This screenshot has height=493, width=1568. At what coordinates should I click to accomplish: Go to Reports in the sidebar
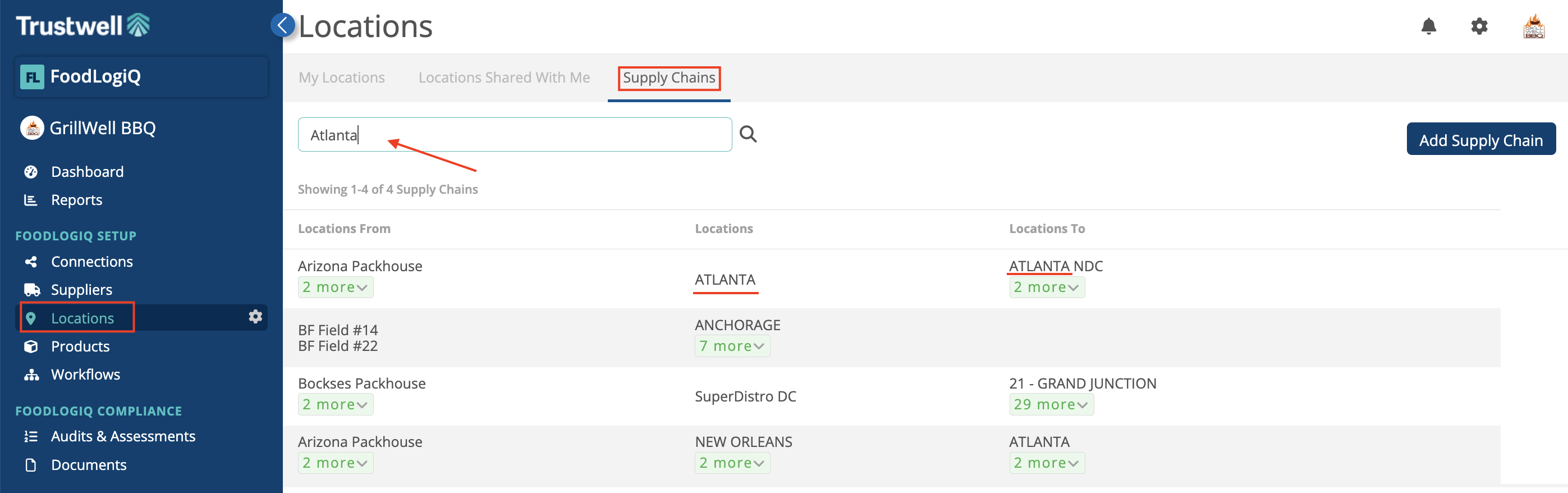[x=77, y=200]
